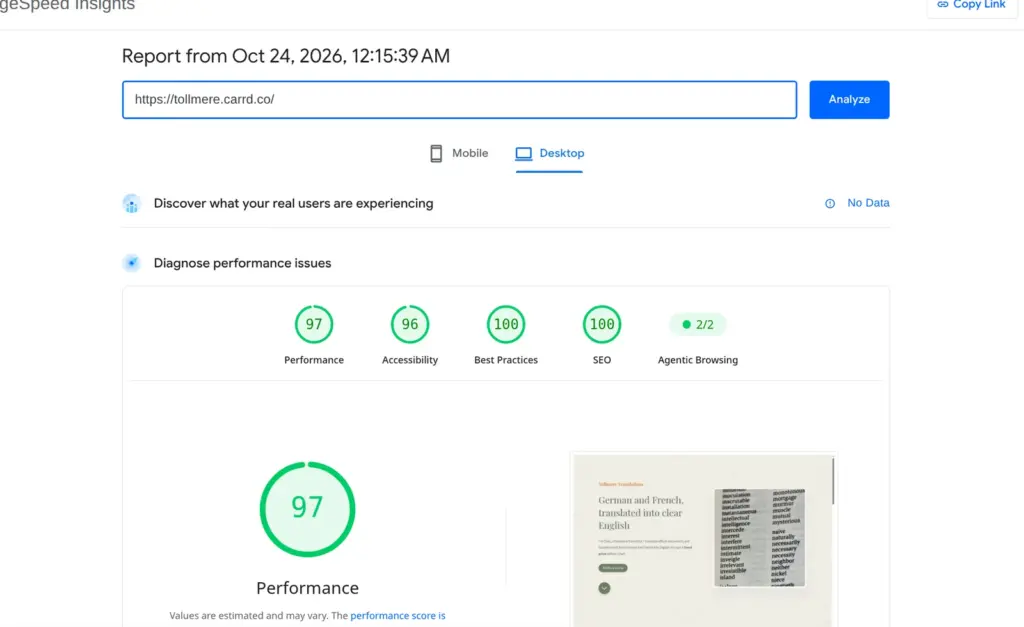The width and height of the screenshot is (1024, 627).
Task: Select the SEO 100 score gauge
Action: [x=602, y=324]
